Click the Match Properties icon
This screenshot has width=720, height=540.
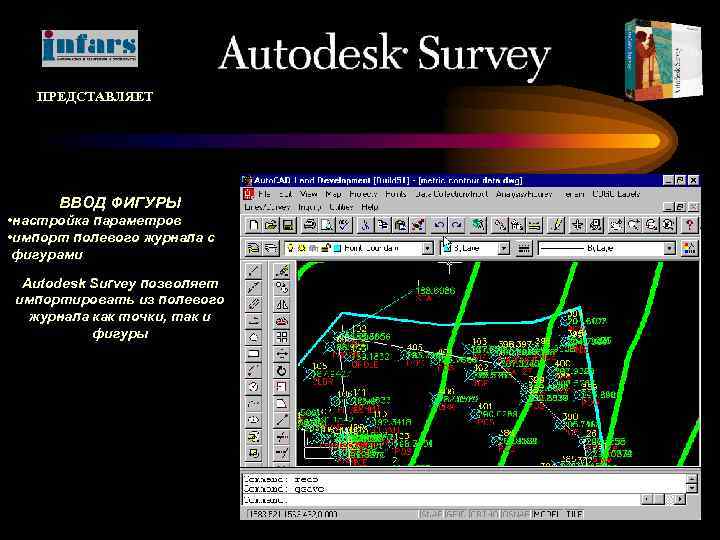[418, 225]
